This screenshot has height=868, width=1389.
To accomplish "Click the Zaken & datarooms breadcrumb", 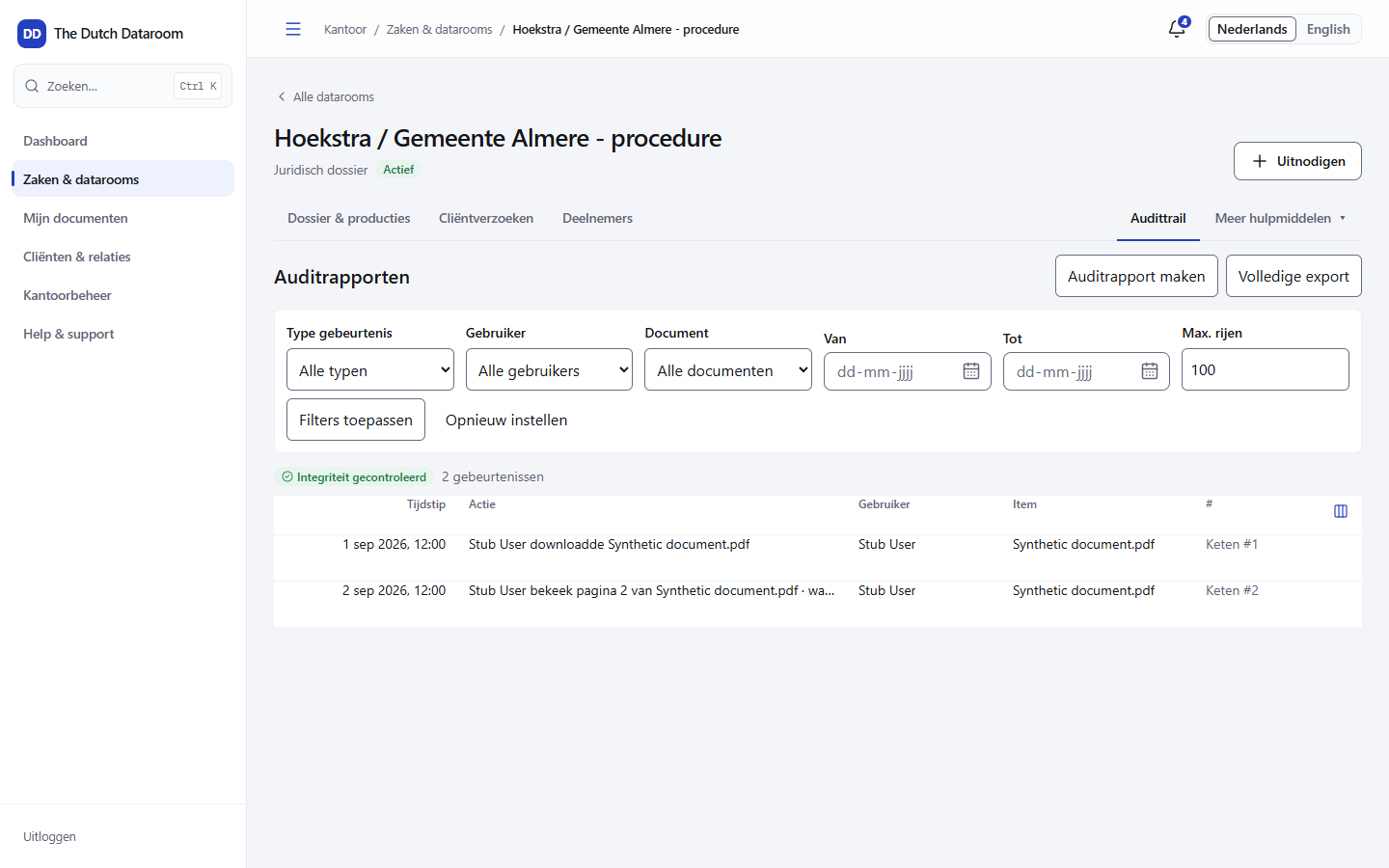I will click(440, 30).
